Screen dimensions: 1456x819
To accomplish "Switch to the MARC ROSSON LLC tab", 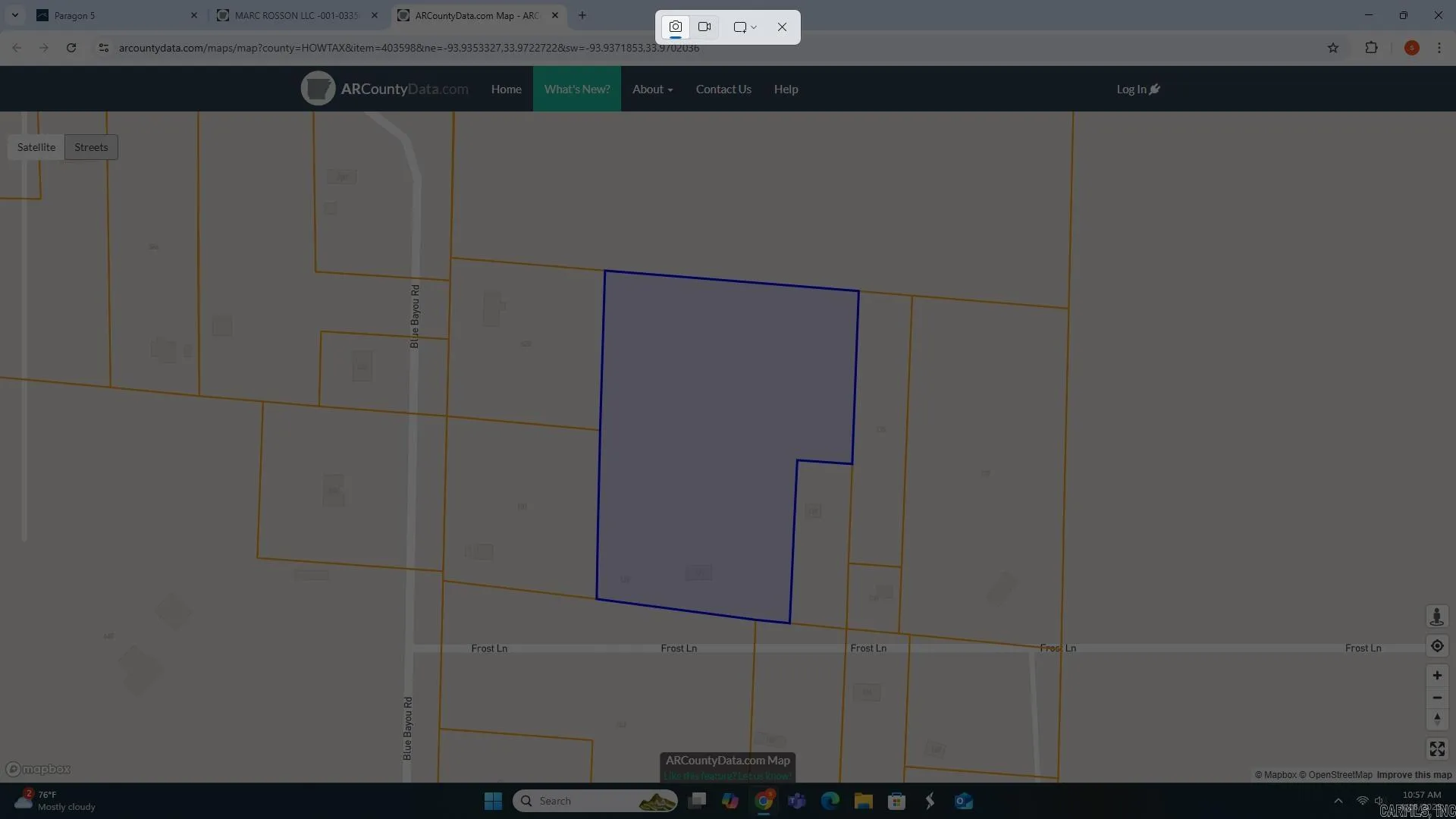I will point(297,15).
